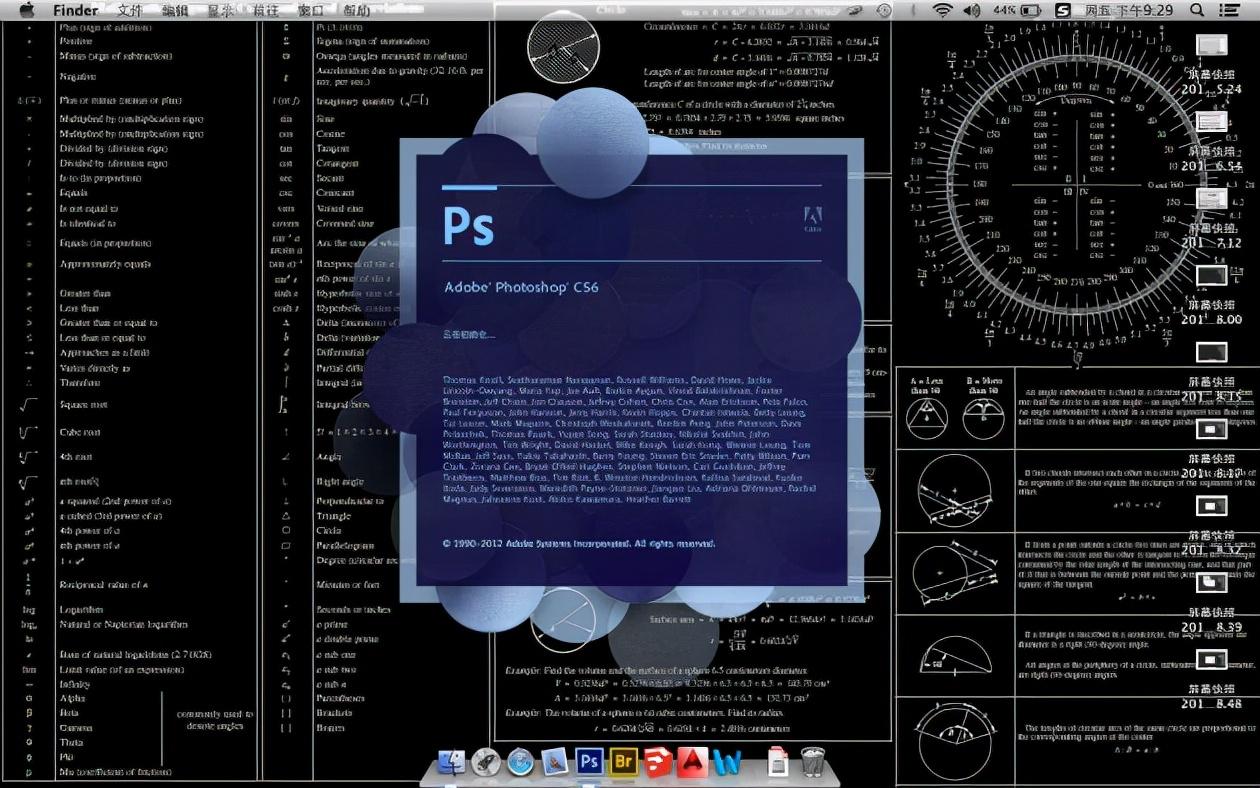
Task: Open the 文件 (File) menu
Action: [130, 10]
